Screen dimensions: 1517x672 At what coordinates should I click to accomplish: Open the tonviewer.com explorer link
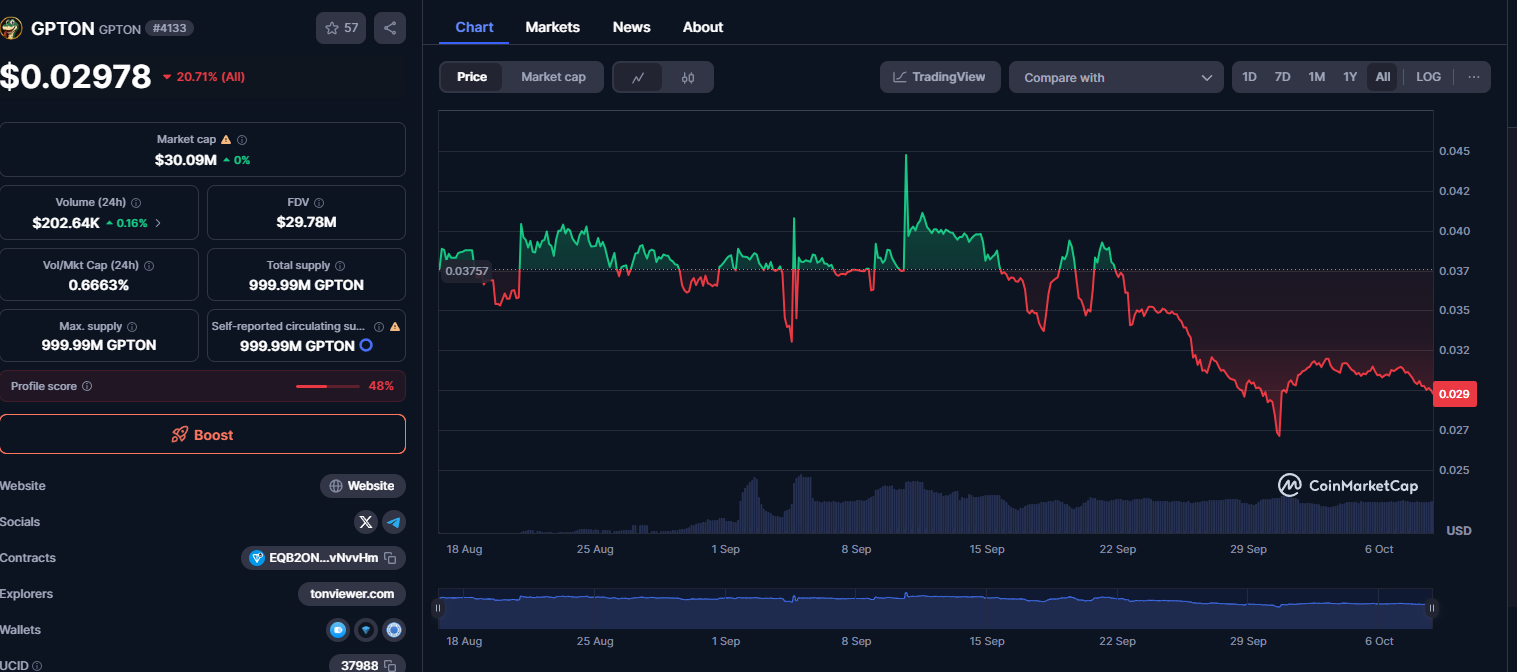(x=352, y=594)
